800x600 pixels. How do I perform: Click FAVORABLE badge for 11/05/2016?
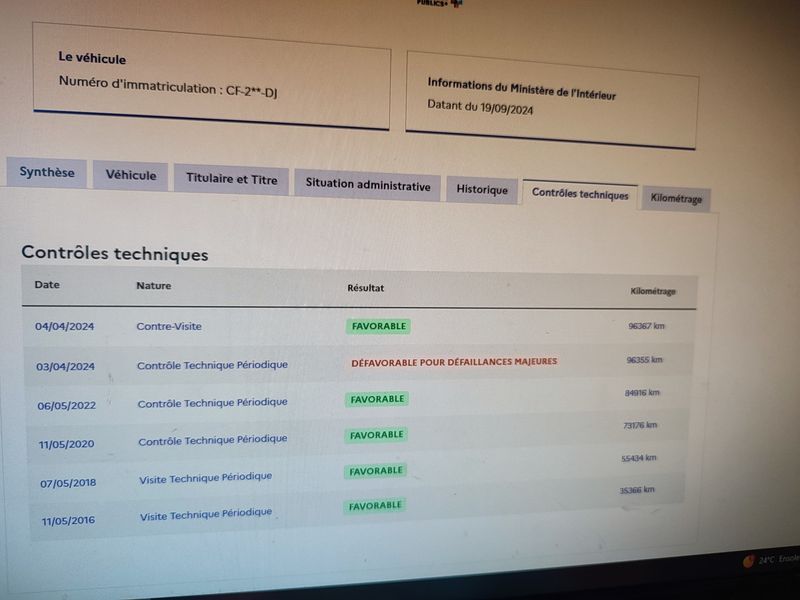pos(375,506)
